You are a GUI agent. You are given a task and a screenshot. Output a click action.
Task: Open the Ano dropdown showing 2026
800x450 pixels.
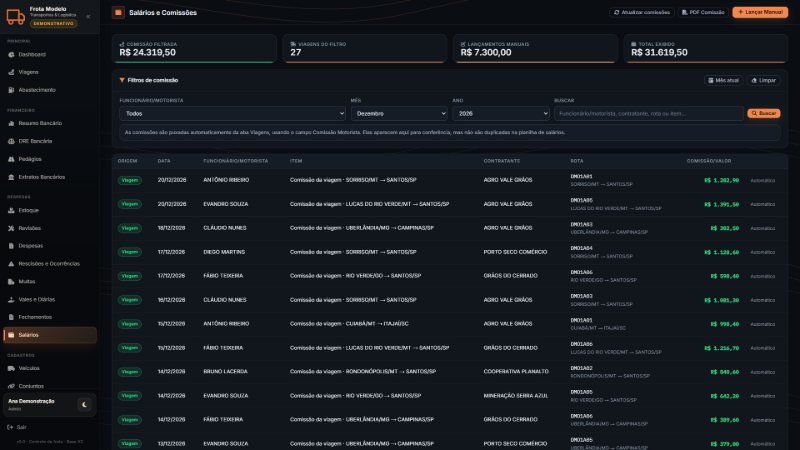pos(501,113)
